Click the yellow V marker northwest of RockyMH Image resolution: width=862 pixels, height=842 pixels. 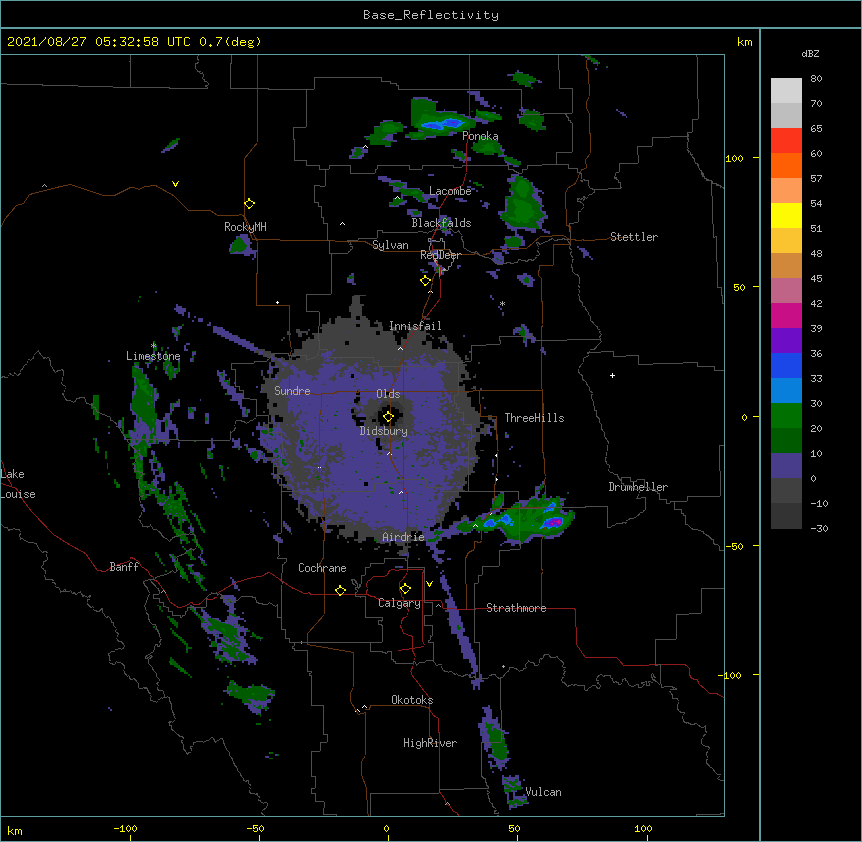tap(175, 184)
